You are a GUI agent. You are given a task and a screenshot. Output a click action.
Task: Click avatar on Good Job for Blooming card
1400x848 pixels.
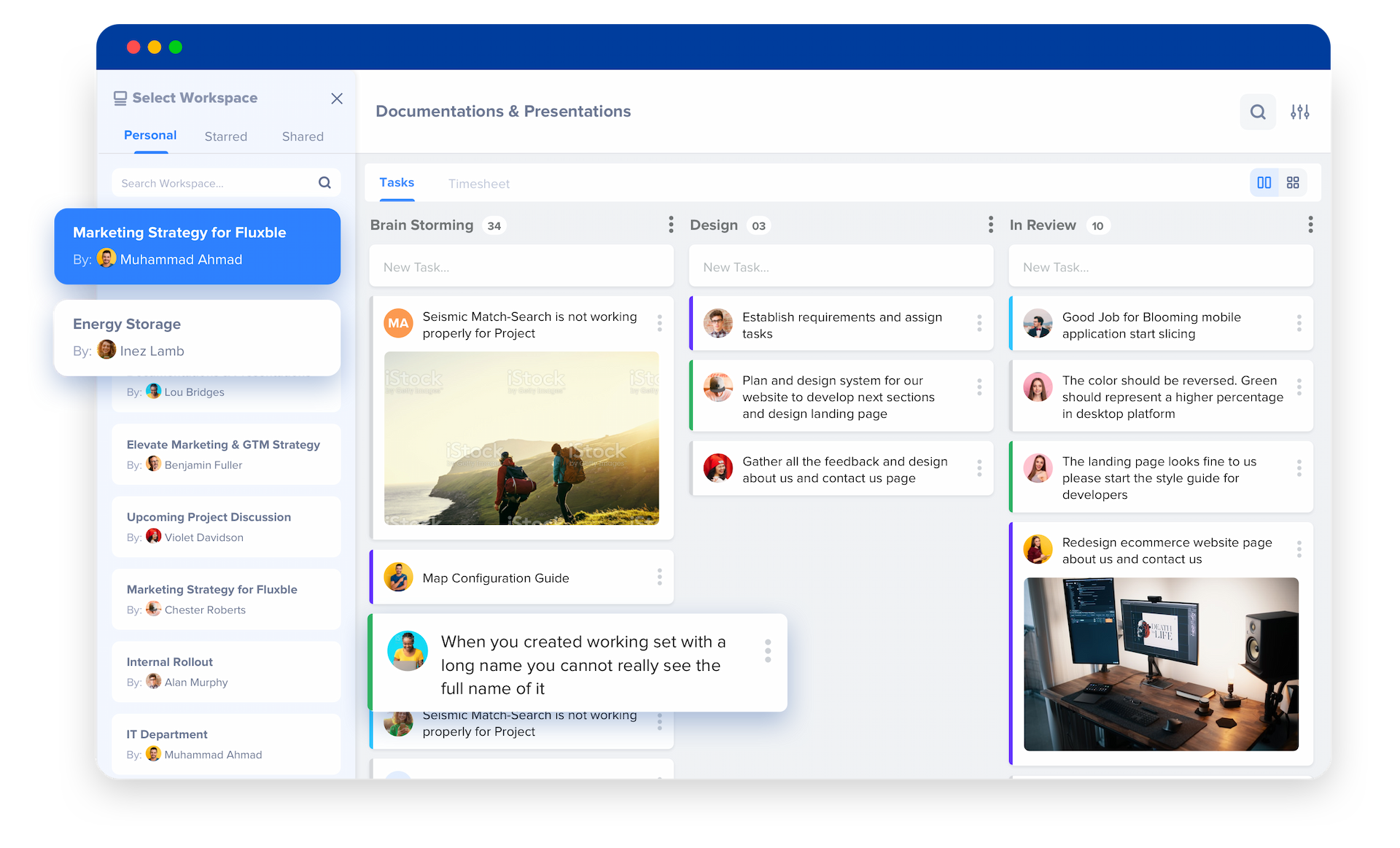tap(1038, 323)
